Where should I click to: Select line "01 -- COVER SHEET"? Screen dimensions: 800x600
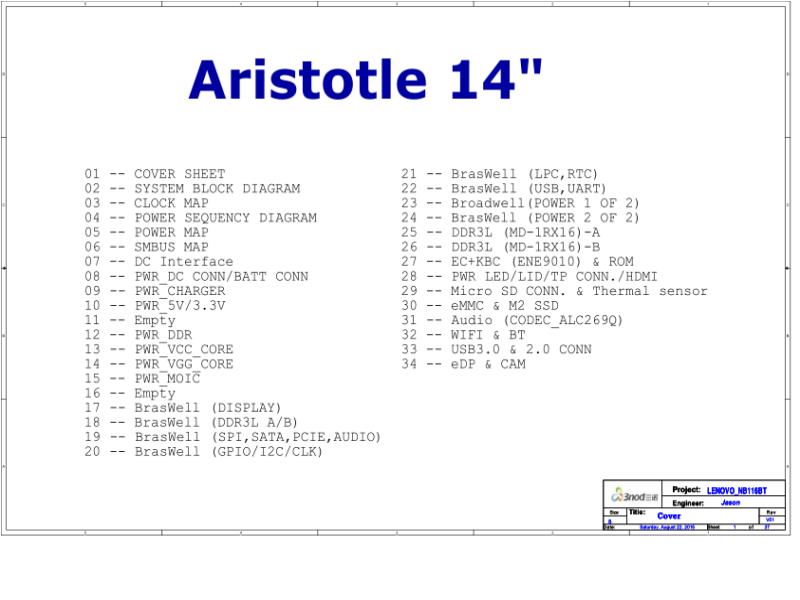click(x=155, y=174)
